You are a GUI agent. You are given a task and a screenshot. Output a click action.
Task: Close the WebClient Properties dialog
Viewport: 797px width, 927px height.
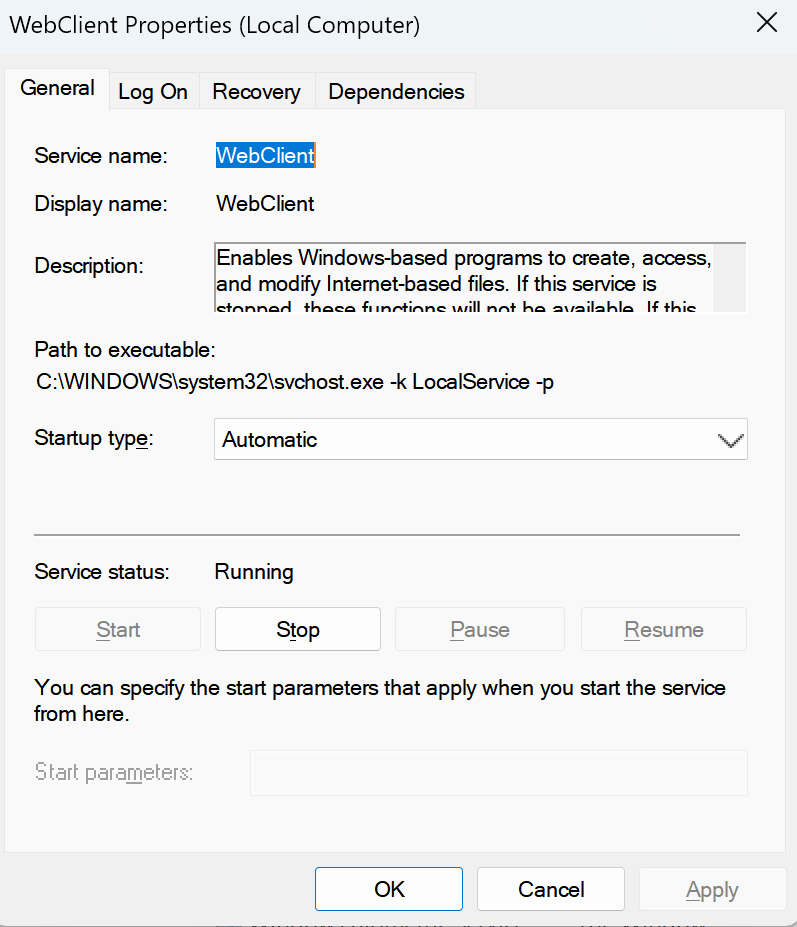pyautogui.click(x=767, y=23)
